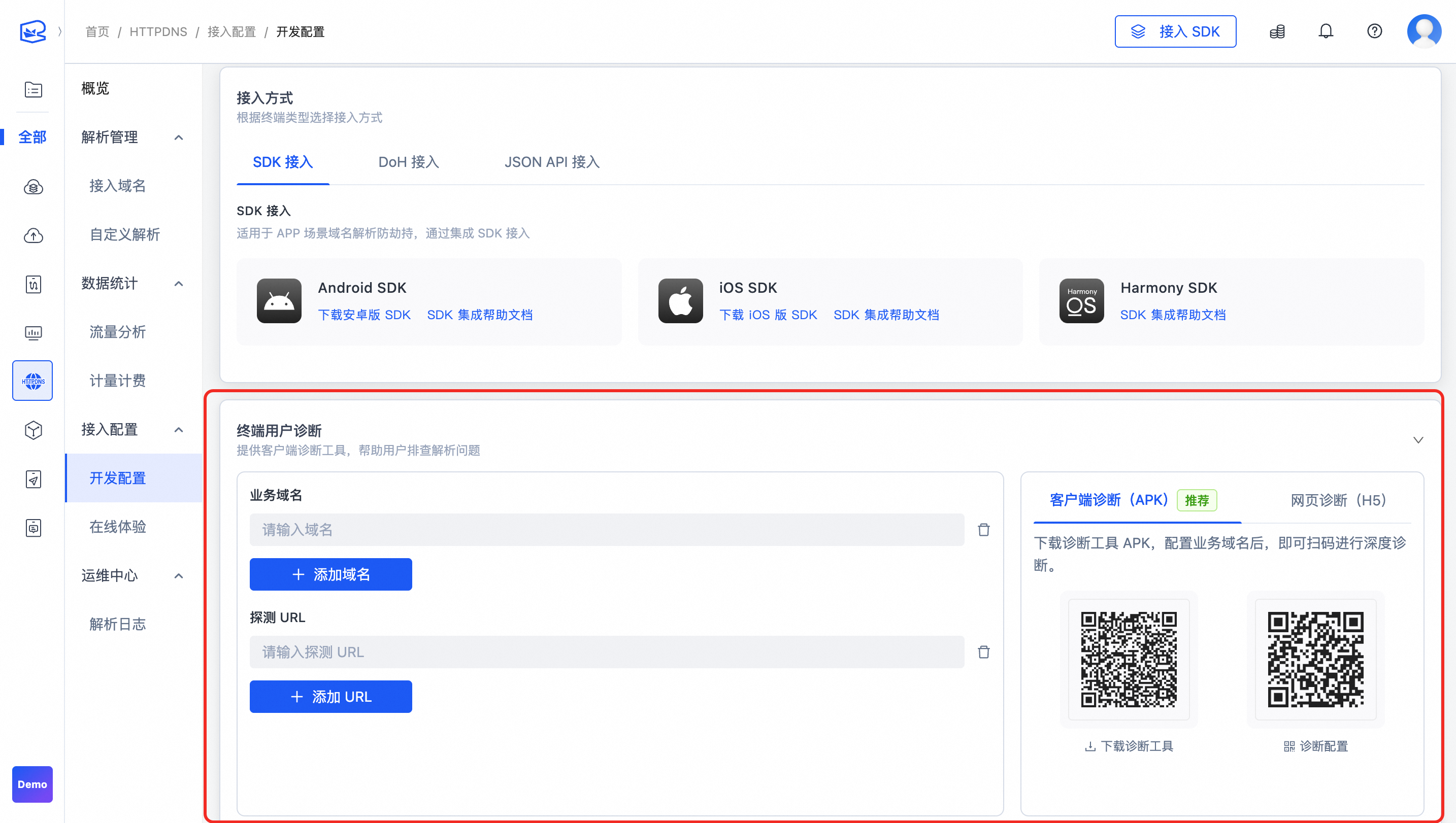Collapse the 解析管理 menu section
Image resolution: width=1456 pixels, height=823 pixels.
tap(179, 138)
